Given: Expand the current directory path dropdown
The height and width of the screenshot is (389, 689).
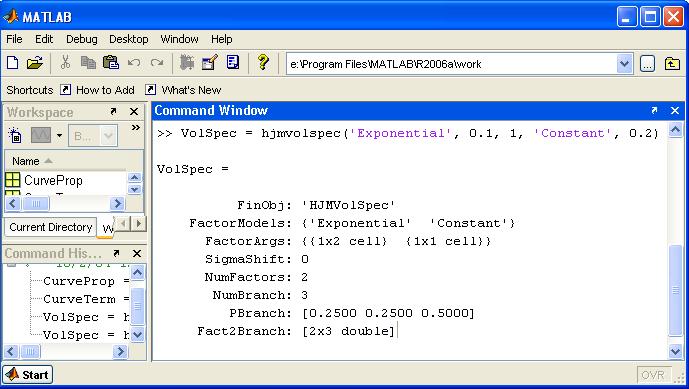Looking at the screenshot, I should pos(624,64).
